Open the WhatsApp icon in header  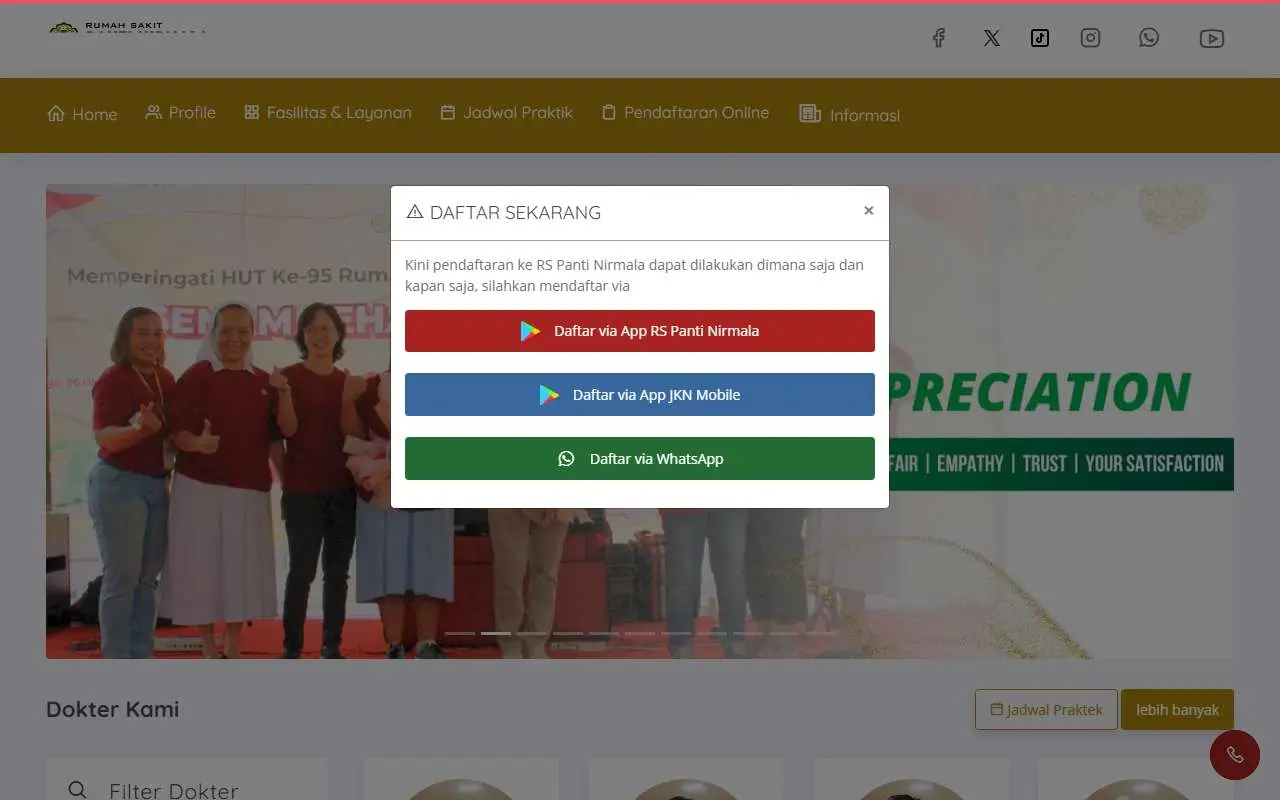click(1149, 38)
